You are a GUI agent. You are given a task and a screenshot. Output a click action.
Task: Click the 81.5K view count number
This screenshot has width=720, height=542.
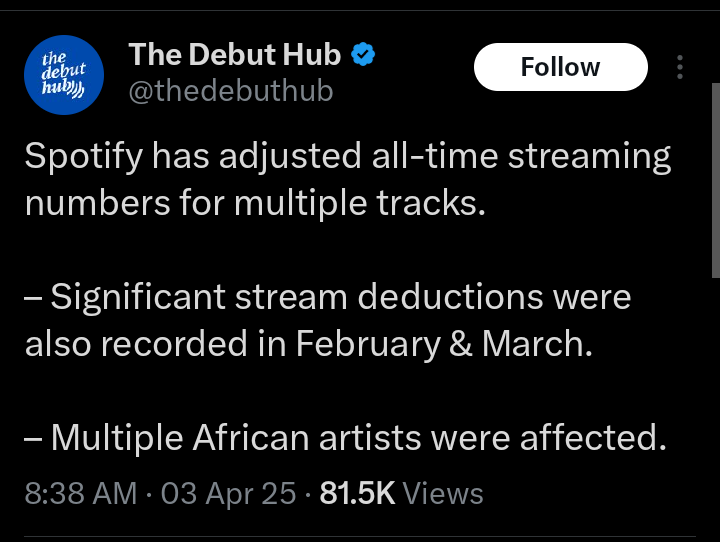(357, 493)
